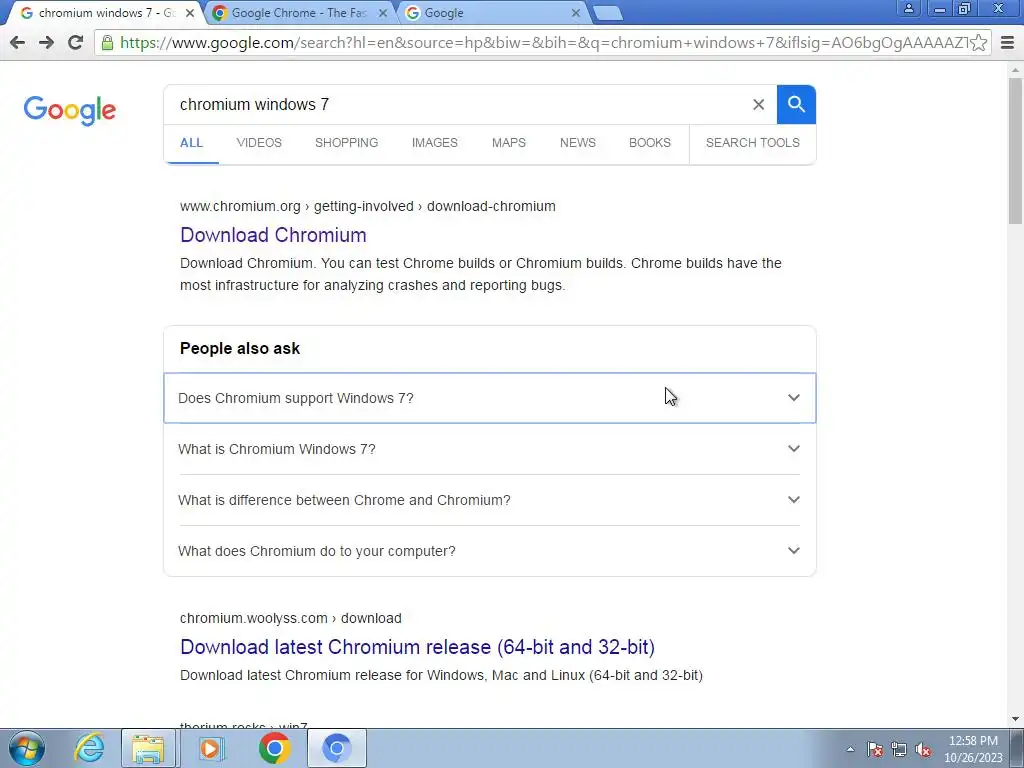Switch to SHOPPING results

tap(347, 143)
